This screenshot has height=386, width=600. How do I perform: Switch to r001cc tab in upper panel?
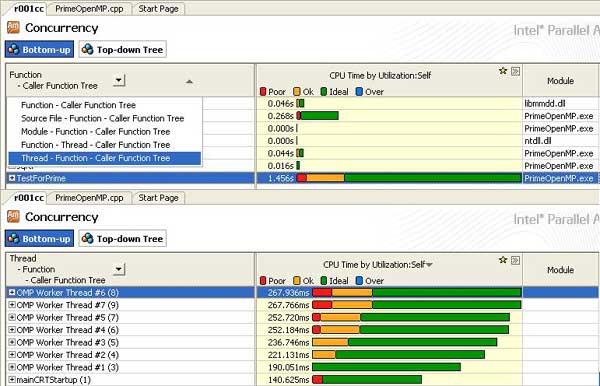coord(28,8)
